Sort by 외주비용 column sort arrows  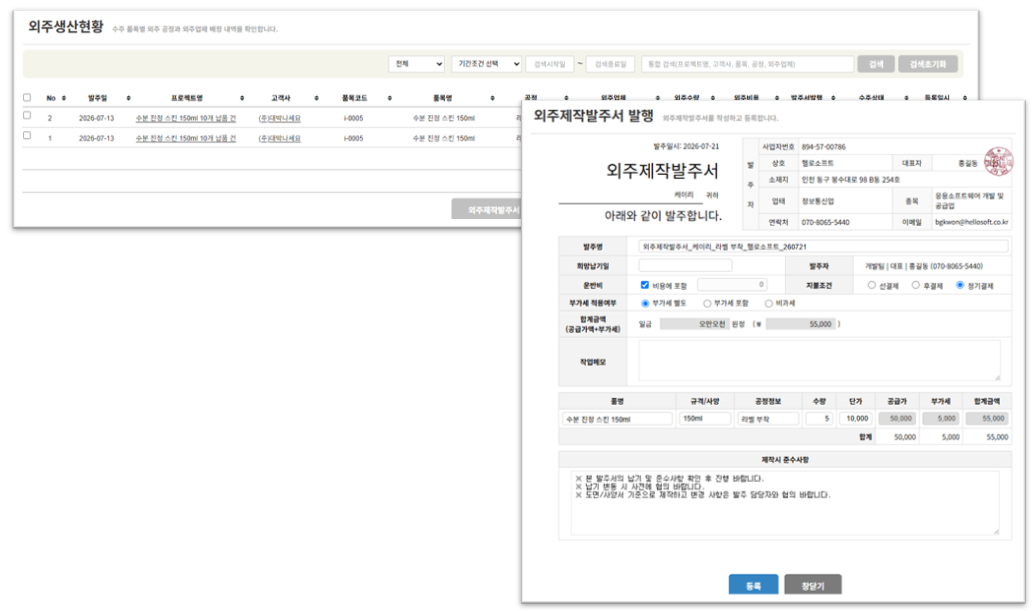tap(777, 98)
